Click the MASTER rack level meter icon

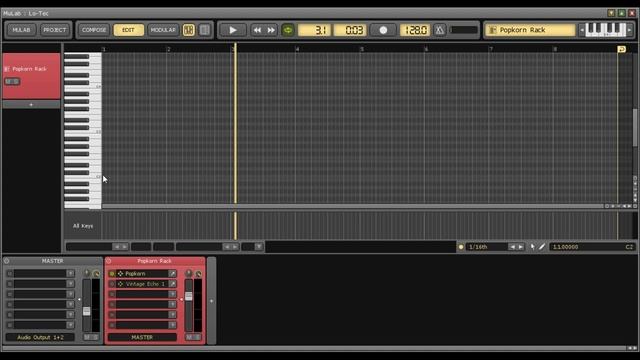pyautogui.click(x=96, y=273)
